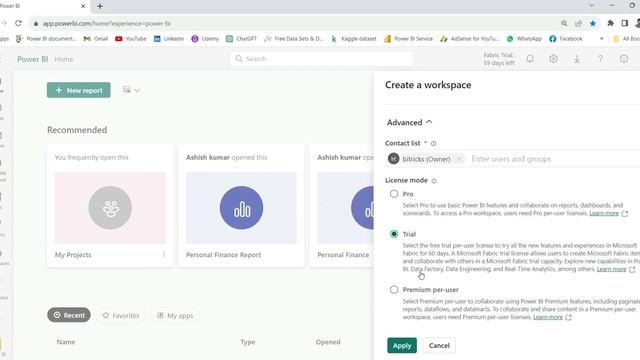This screenshot has height=360, width=640.
Task: Open the Kaggle dataset bookmark
Action: [354, 39]
